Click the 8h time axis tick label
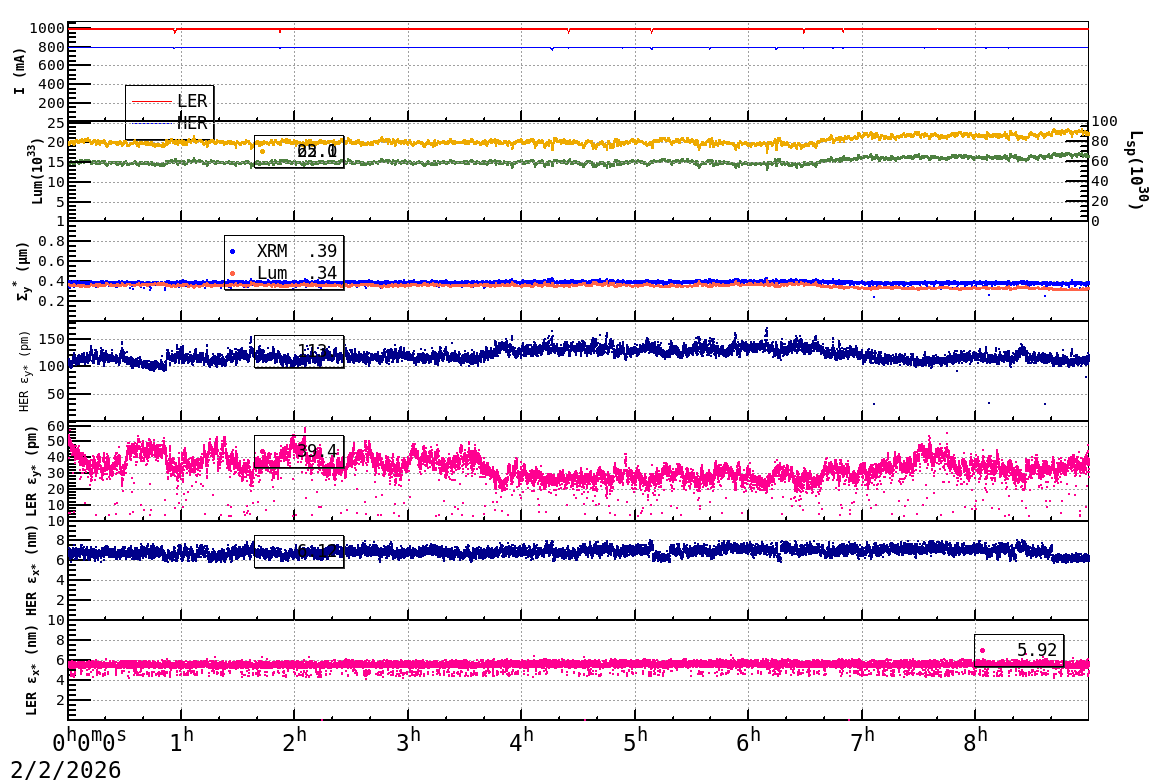The height and width of the screenshot is (782, 1160). point(976,741)
